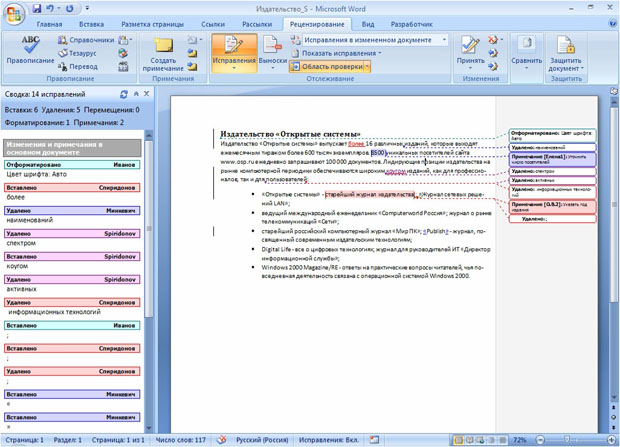The height and width of the screenshot is (447, 620).
Task: Open Справочники research pane
Action: point(86,40)
